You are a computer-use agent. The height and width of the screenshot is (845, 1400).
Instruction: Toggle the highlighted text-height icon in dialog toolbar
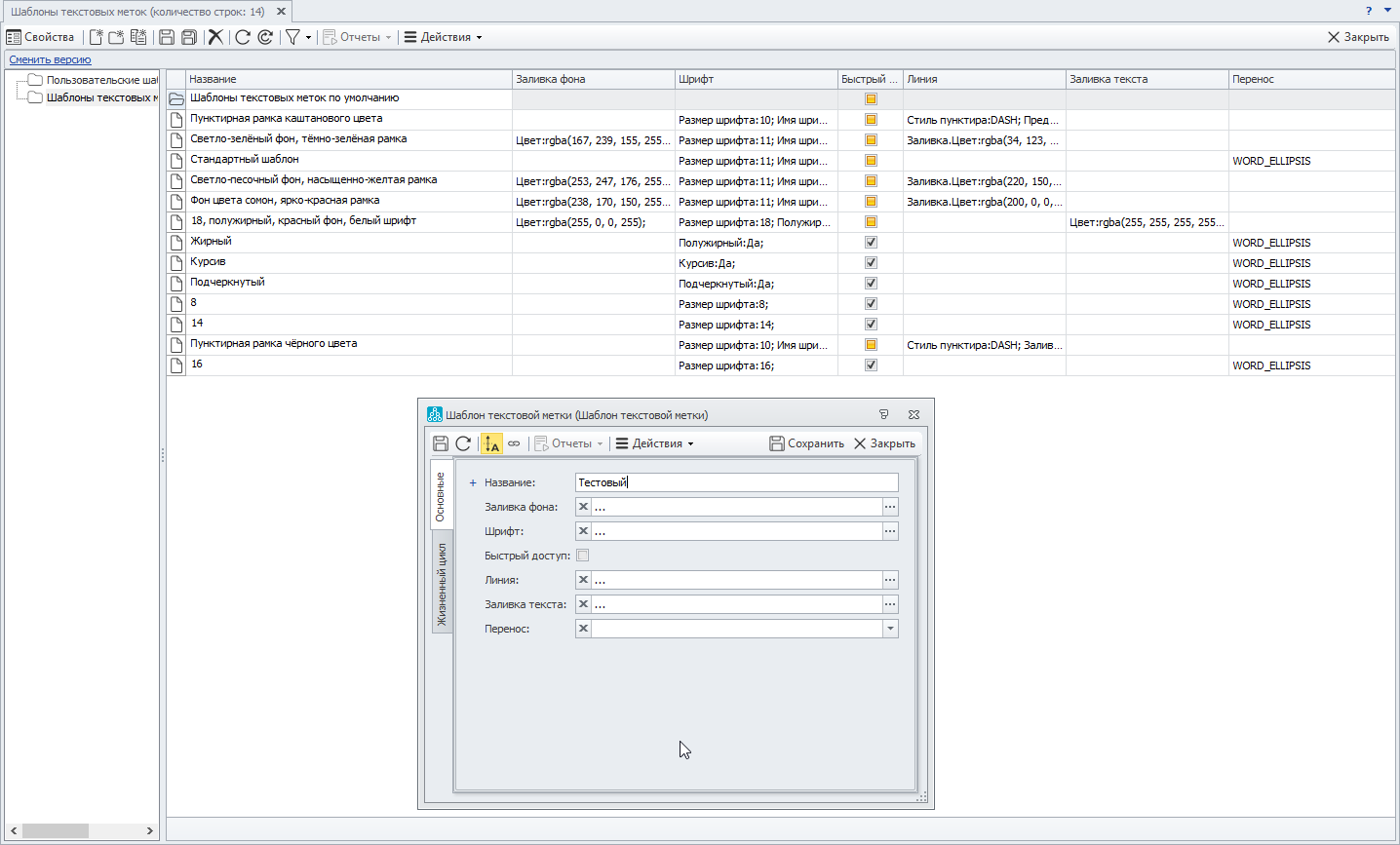(x=491, y=443)
